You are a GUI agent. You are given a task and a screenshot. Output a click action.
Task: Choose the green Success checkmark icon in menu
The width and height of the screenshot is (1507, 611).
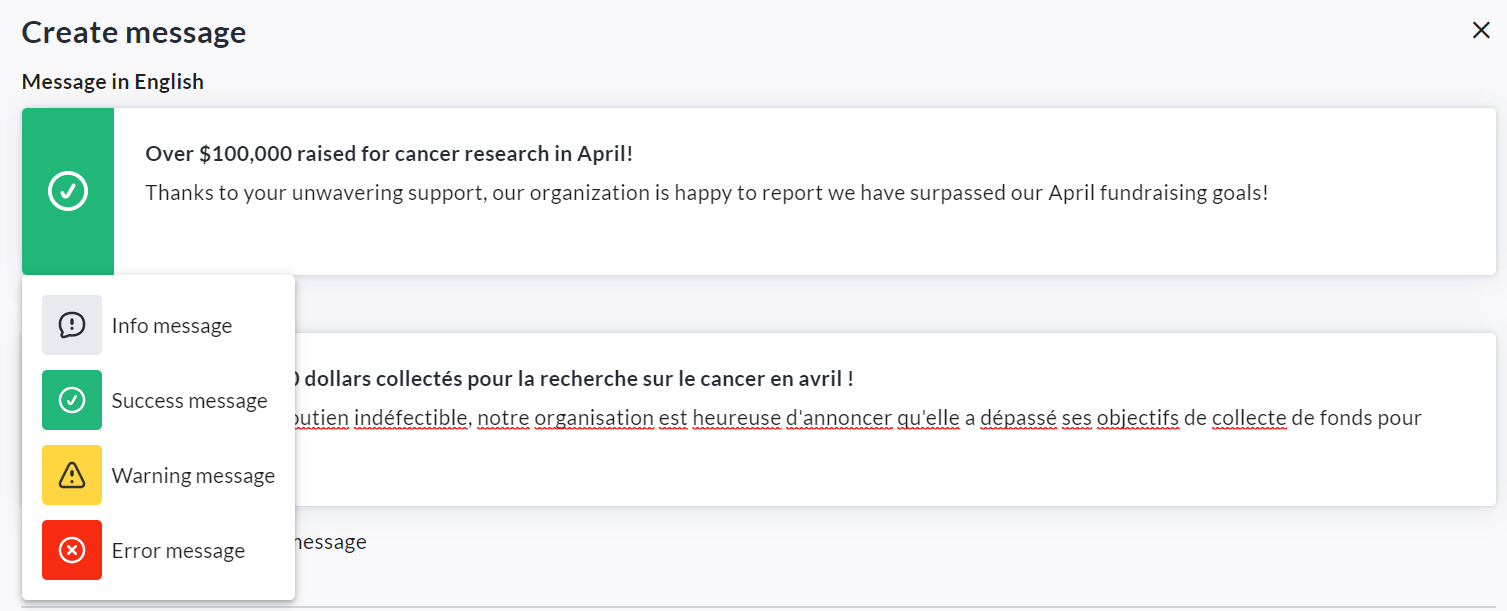coord(72,400)
